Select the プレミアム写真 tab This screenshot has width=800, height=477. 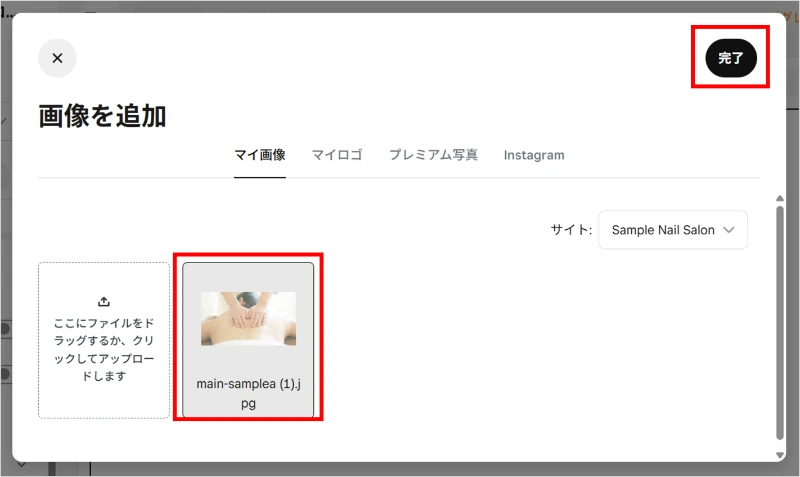(x=433, y=155)
